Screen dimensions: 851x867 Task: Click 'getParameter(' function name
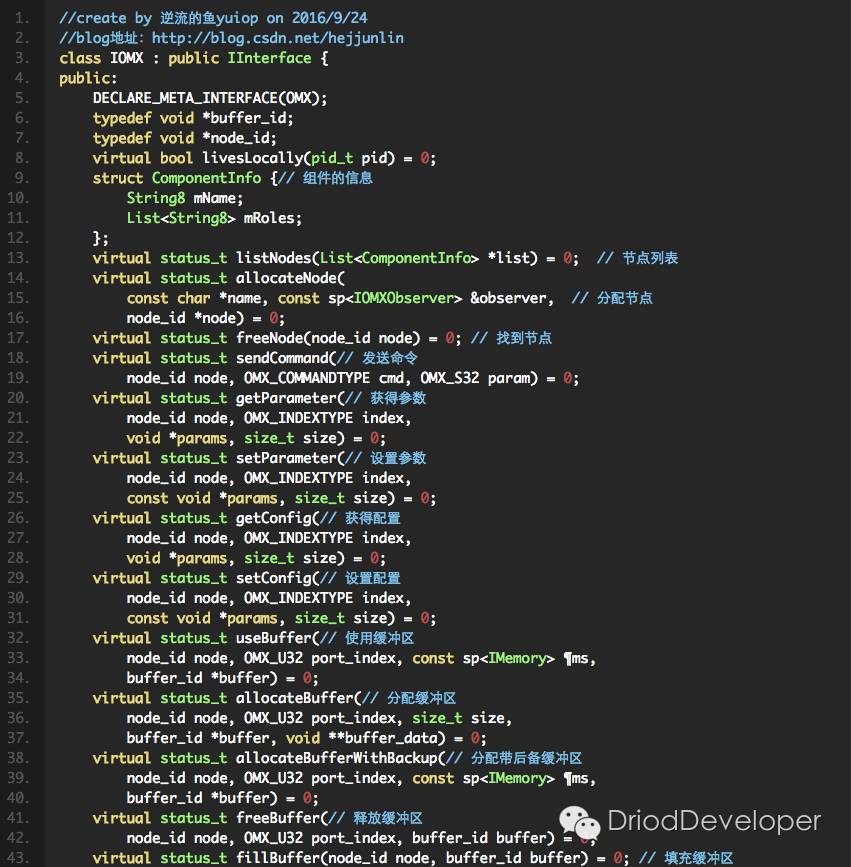tap(290, 398)
